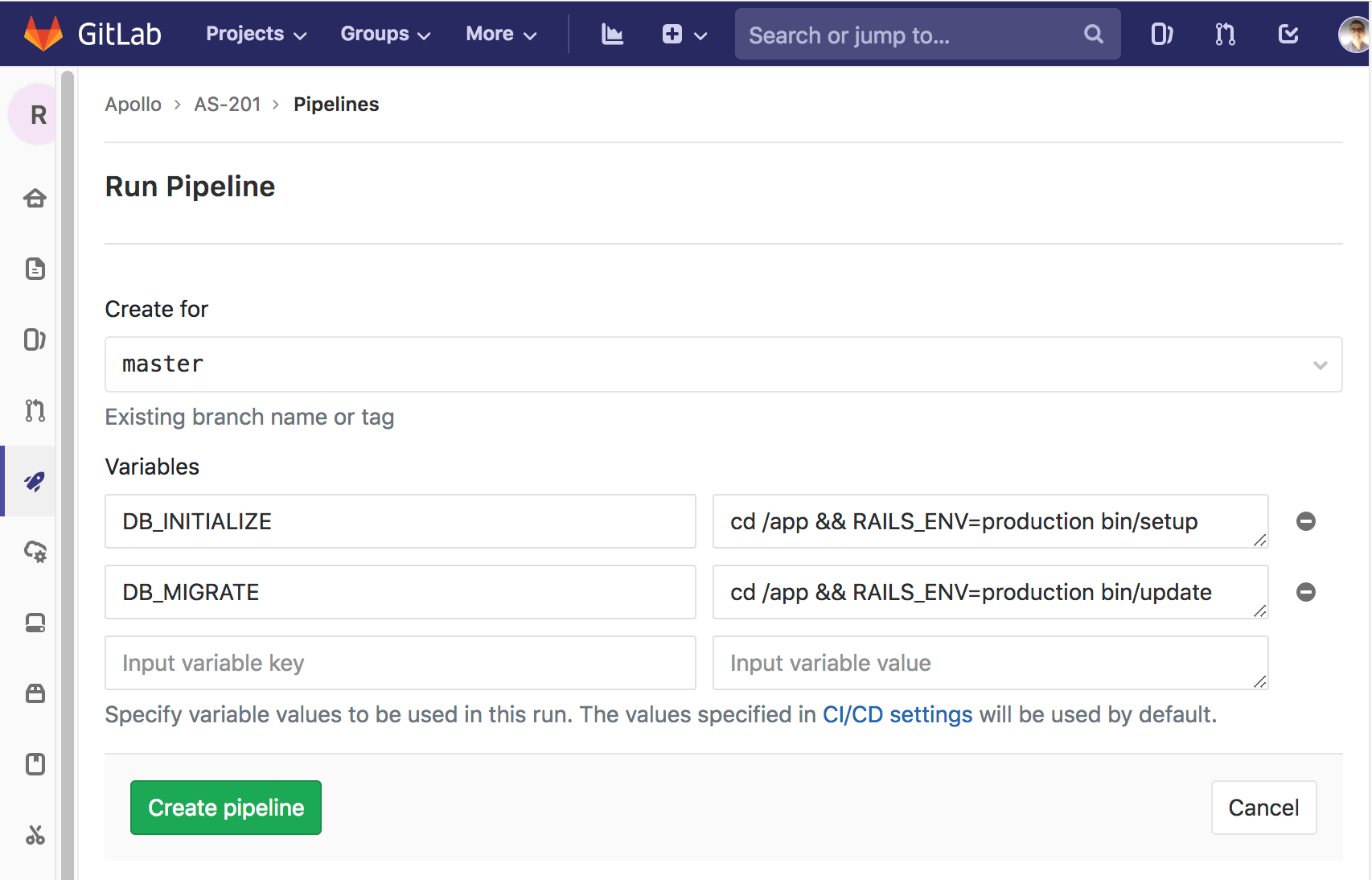Open the To-Do list icon in top bar
The width and height of the screenshot is (1372, 880).
tap(1288, 34)
